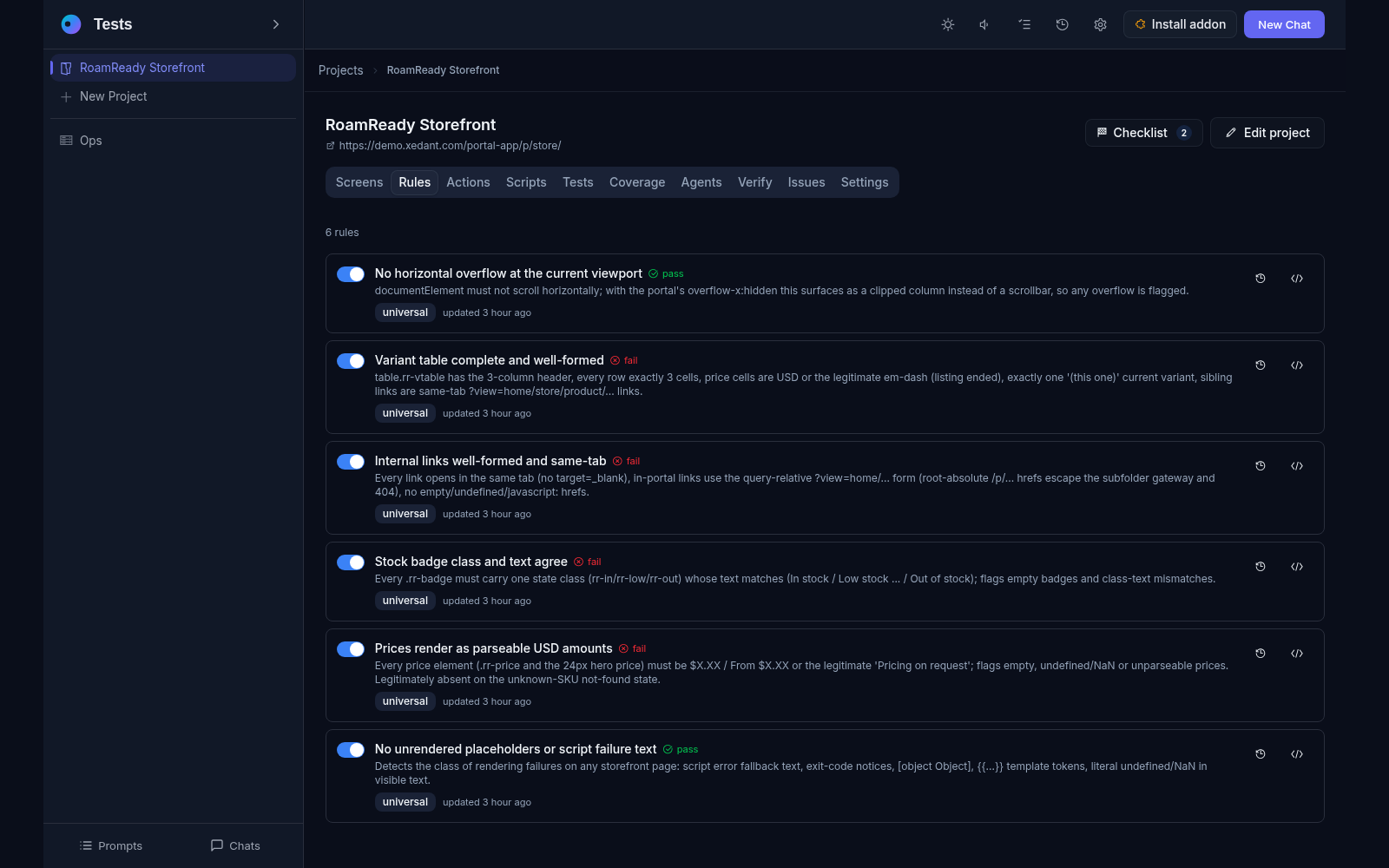Open Ops in the sidebar
Screen dimensions: 1389x868
pos(174,141)
